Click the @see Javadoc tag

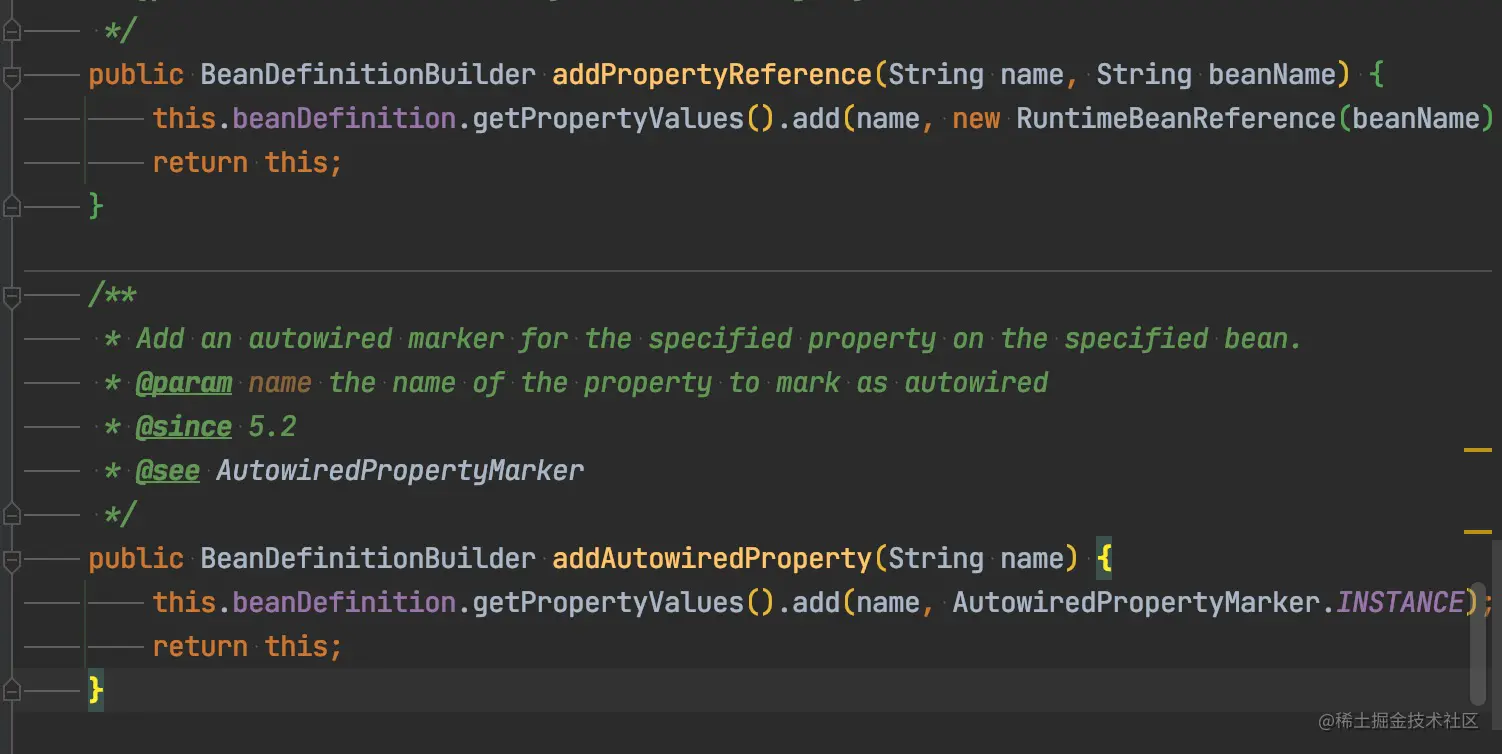point(168,471)
